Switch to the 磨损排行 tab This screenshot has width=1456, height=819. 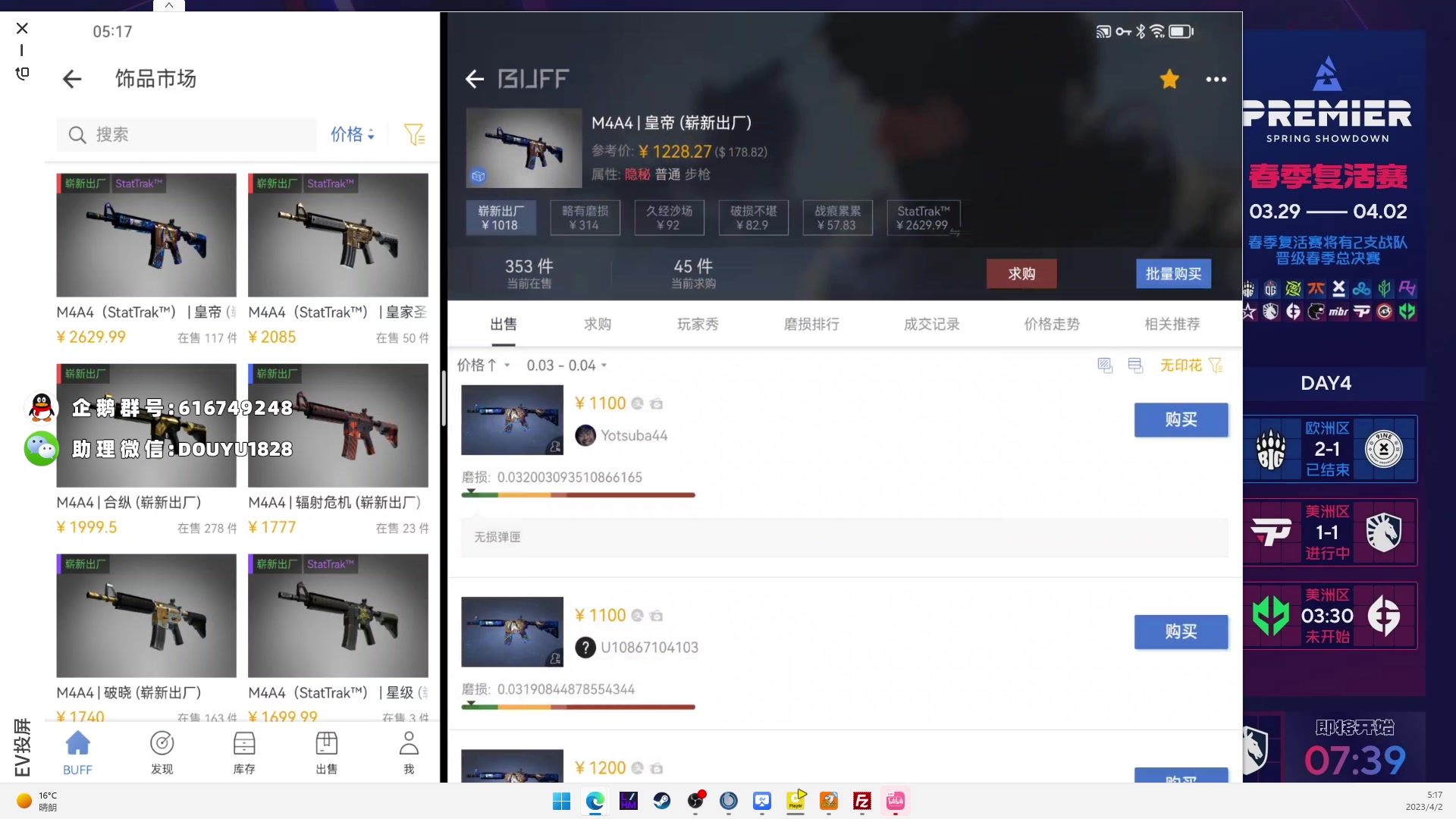[811, 325]
